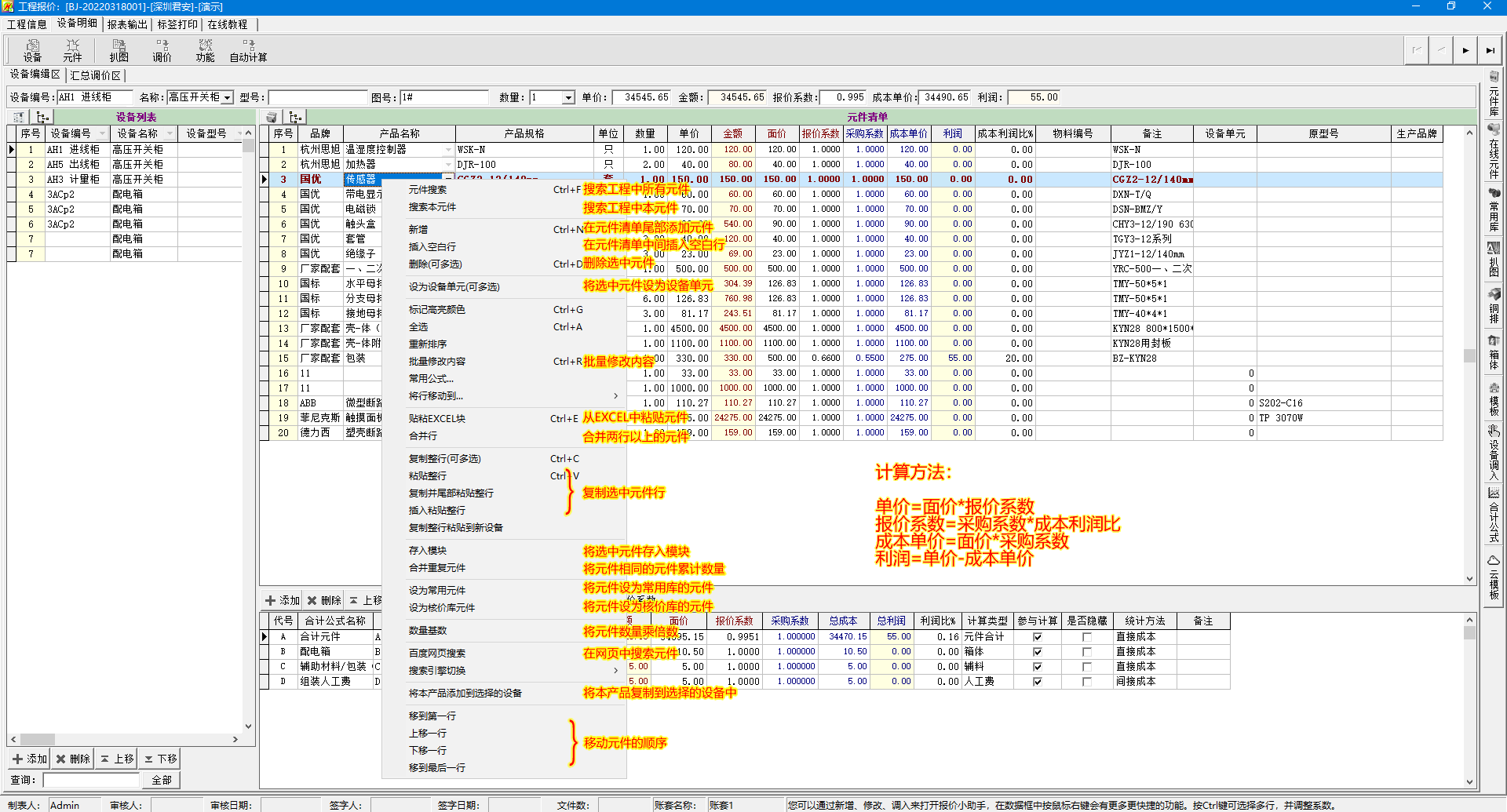Open the 功能 toolbar tool
Image resolution: width=1507 pixels, height=812 pixels.
coord(205,50)
